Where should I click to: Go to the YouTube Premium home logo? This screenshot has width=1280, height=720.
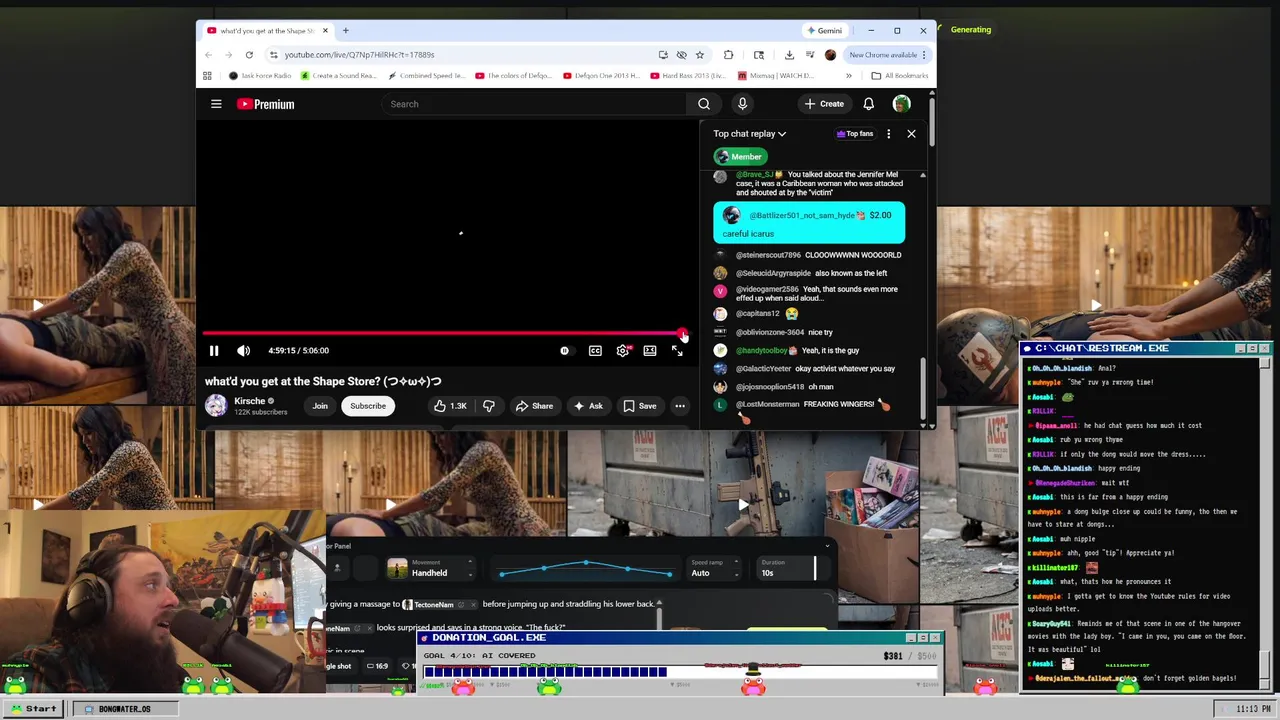(265, 104)
